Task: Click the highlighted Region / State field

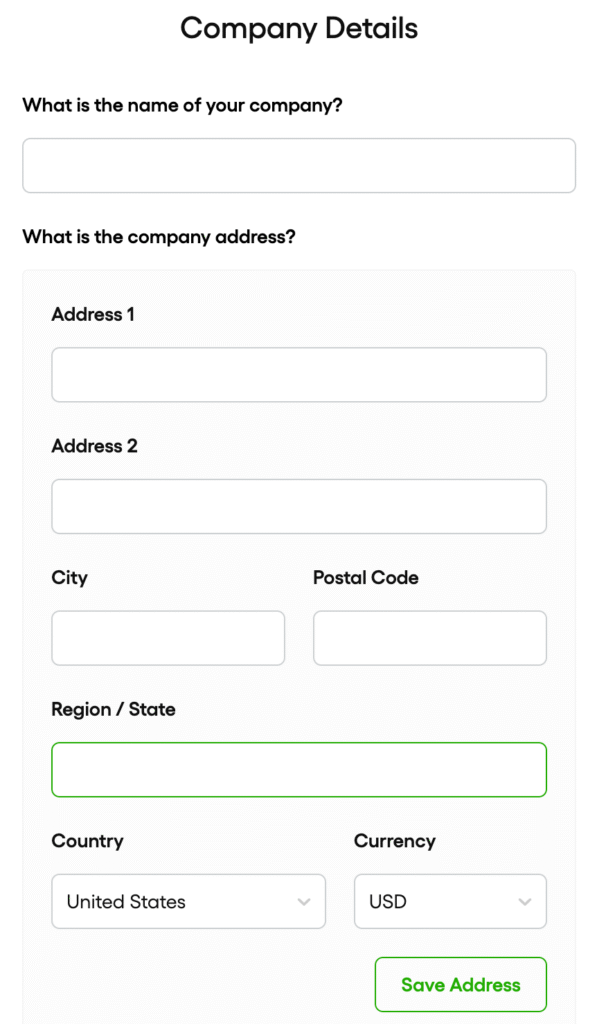Action: [x=298, y=769]
